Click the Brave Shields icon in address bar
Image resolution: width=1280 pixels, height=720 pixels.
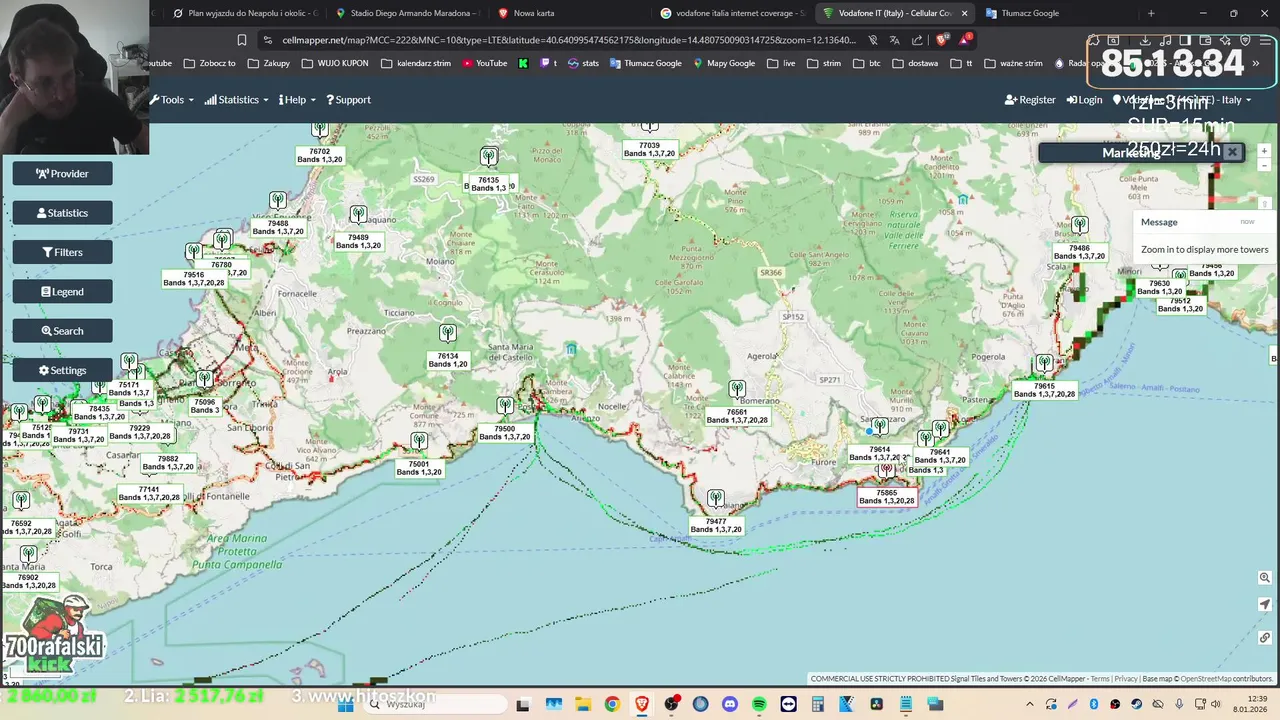940,40
